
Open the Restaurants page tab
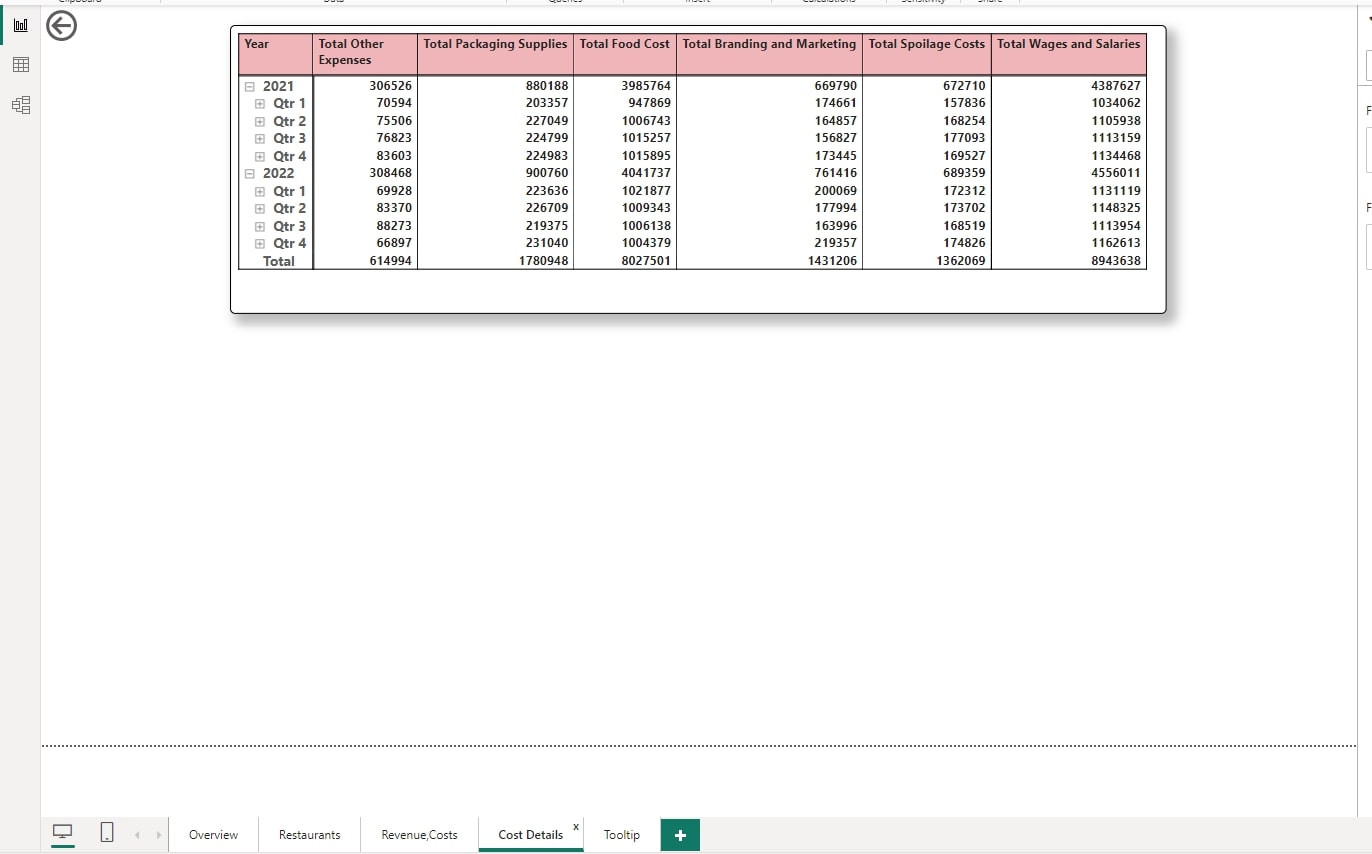pos(309,835)
